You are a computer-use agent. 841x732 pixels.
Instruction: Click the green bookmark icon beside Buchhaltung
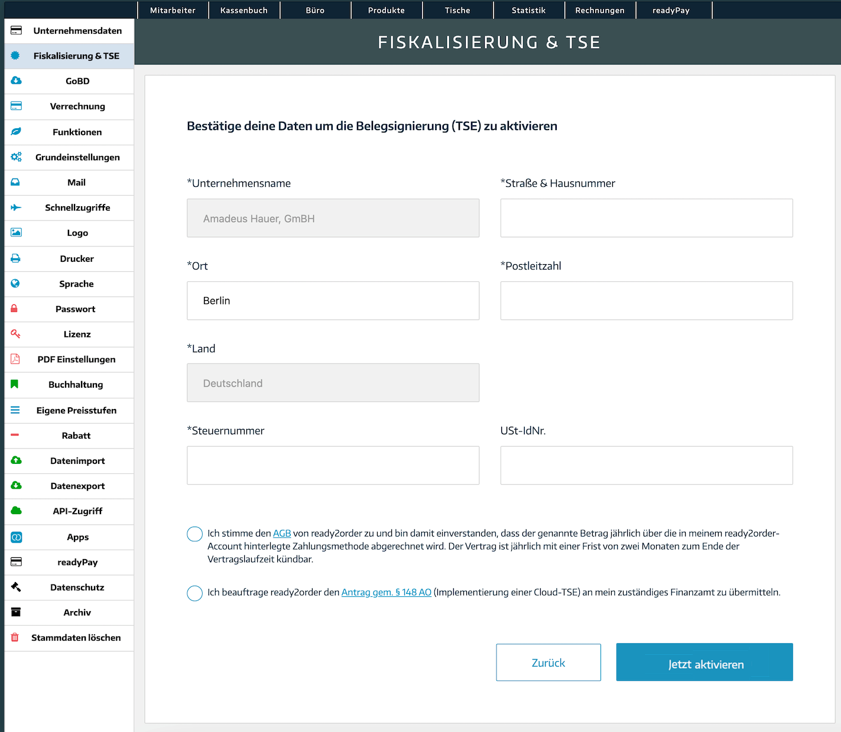click(15, 384)
